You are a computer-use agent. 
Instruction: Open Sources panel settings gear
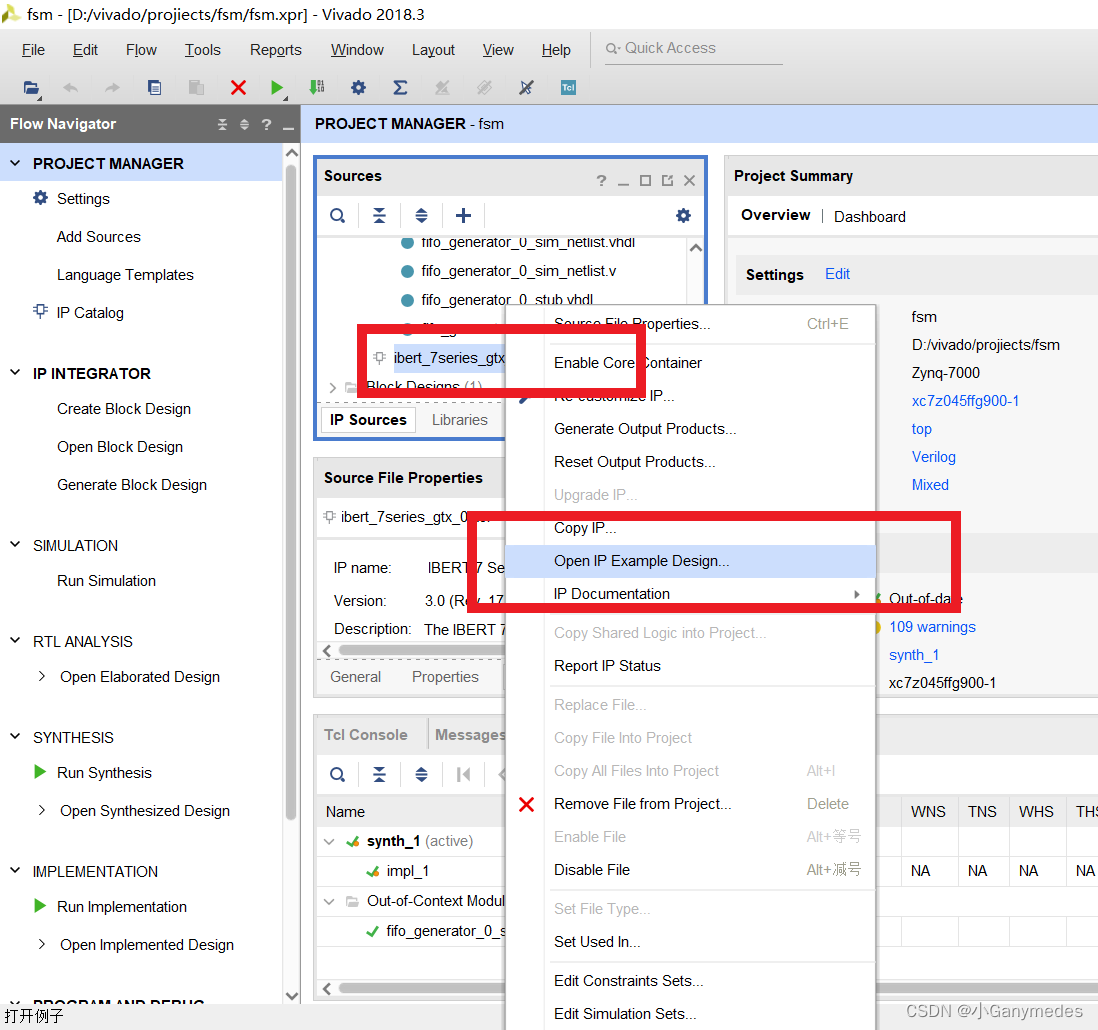coord(683,216)
